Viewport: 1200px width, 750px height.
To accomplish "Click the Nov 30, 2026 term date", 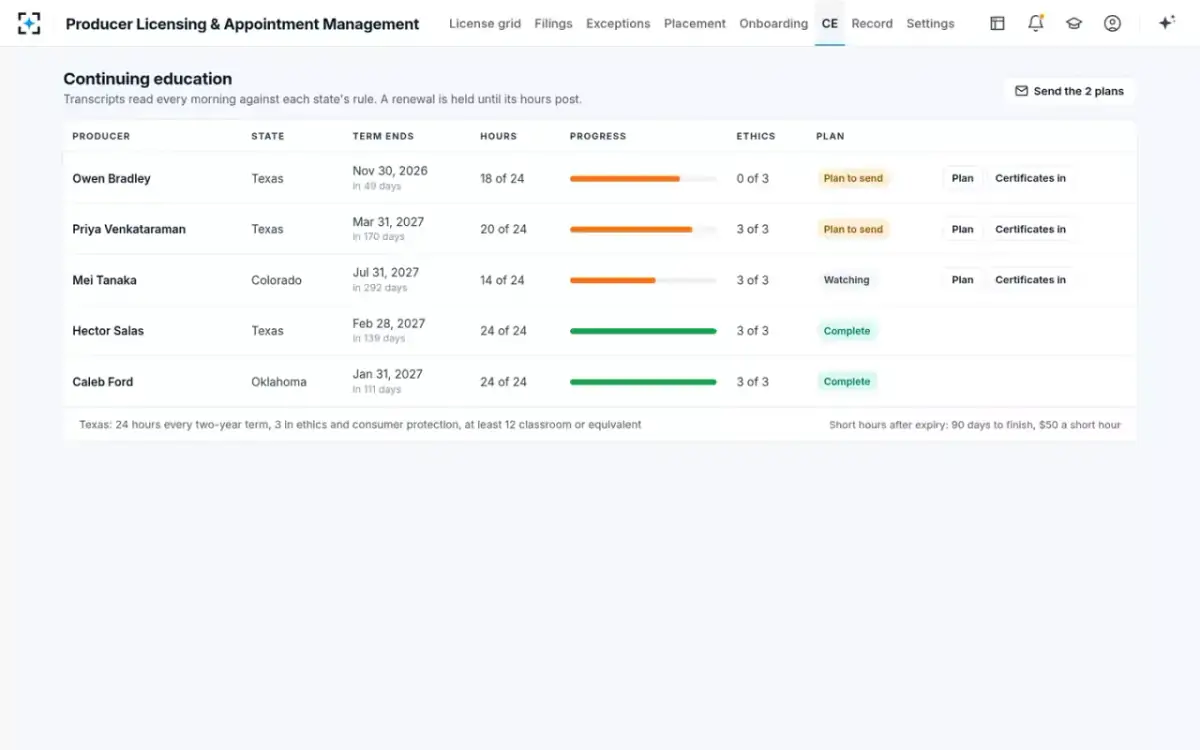I will (x=390, y=171).
